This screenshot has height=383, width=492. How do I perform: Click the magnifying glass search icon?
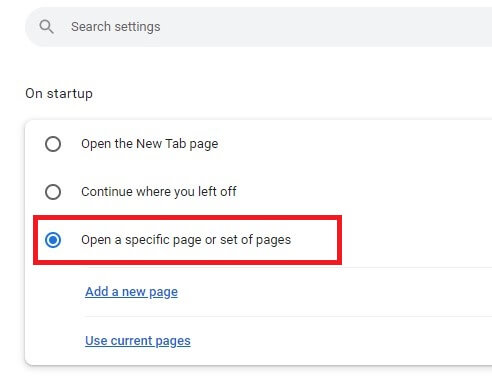[46, 27]
